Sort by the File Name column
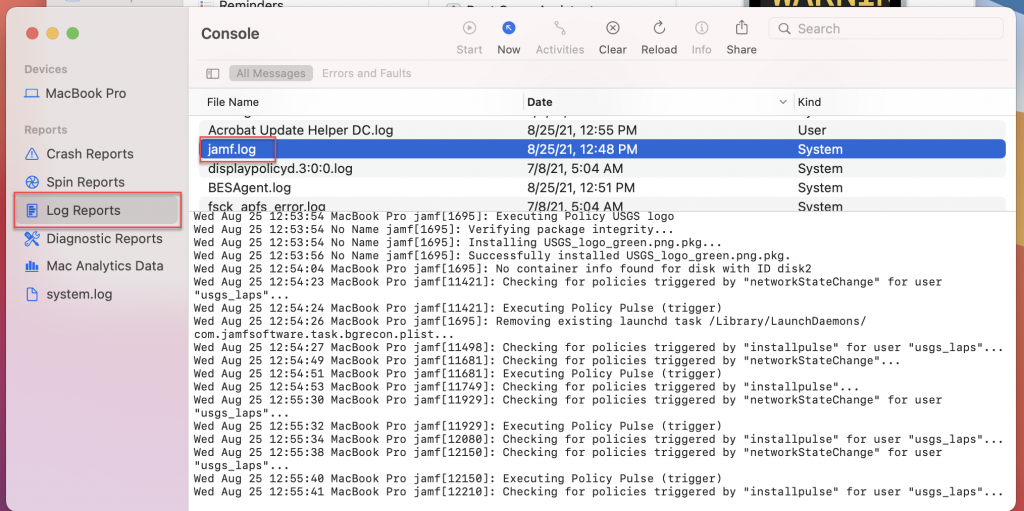 232,102
